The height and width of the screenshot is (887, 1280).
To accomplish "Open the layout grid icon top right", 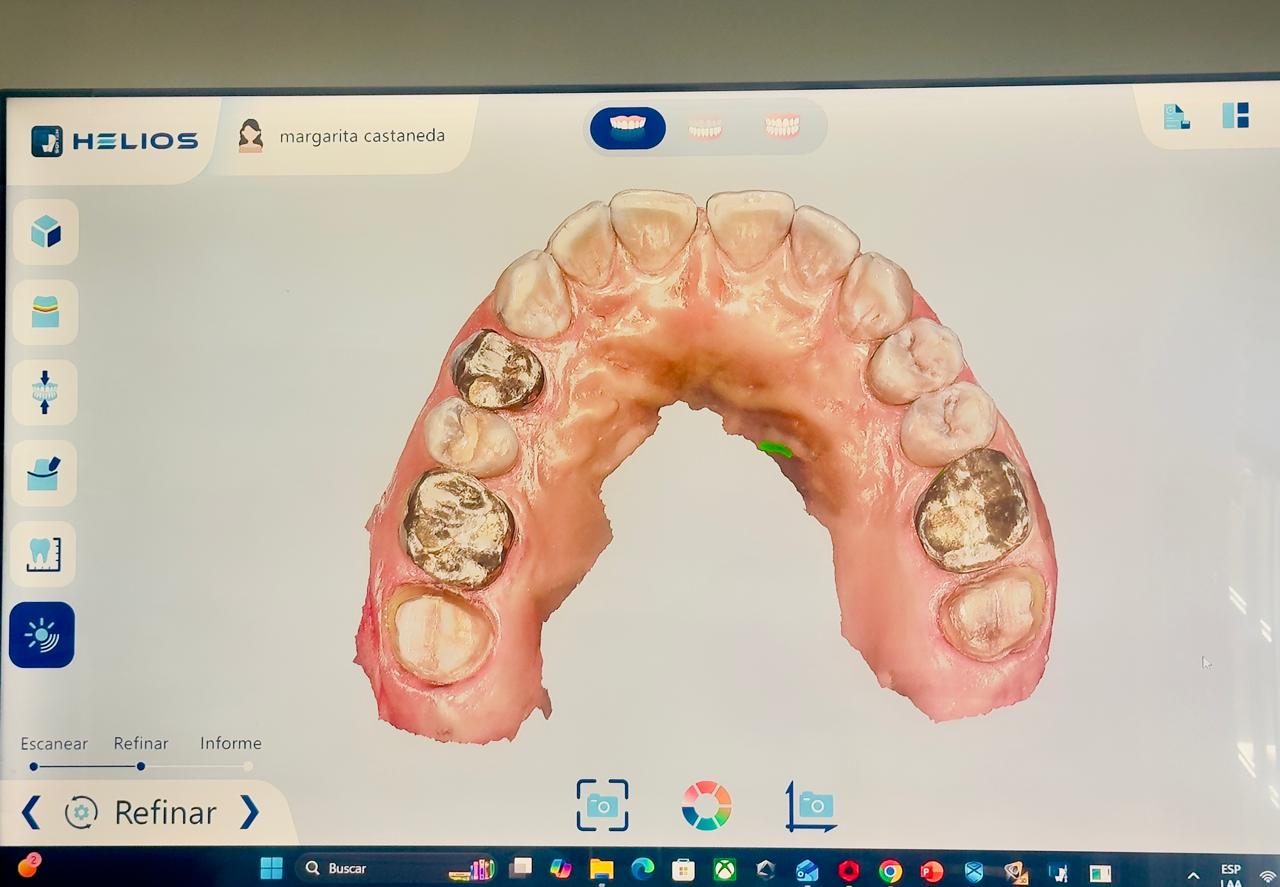I will [x=1236, y=115].
